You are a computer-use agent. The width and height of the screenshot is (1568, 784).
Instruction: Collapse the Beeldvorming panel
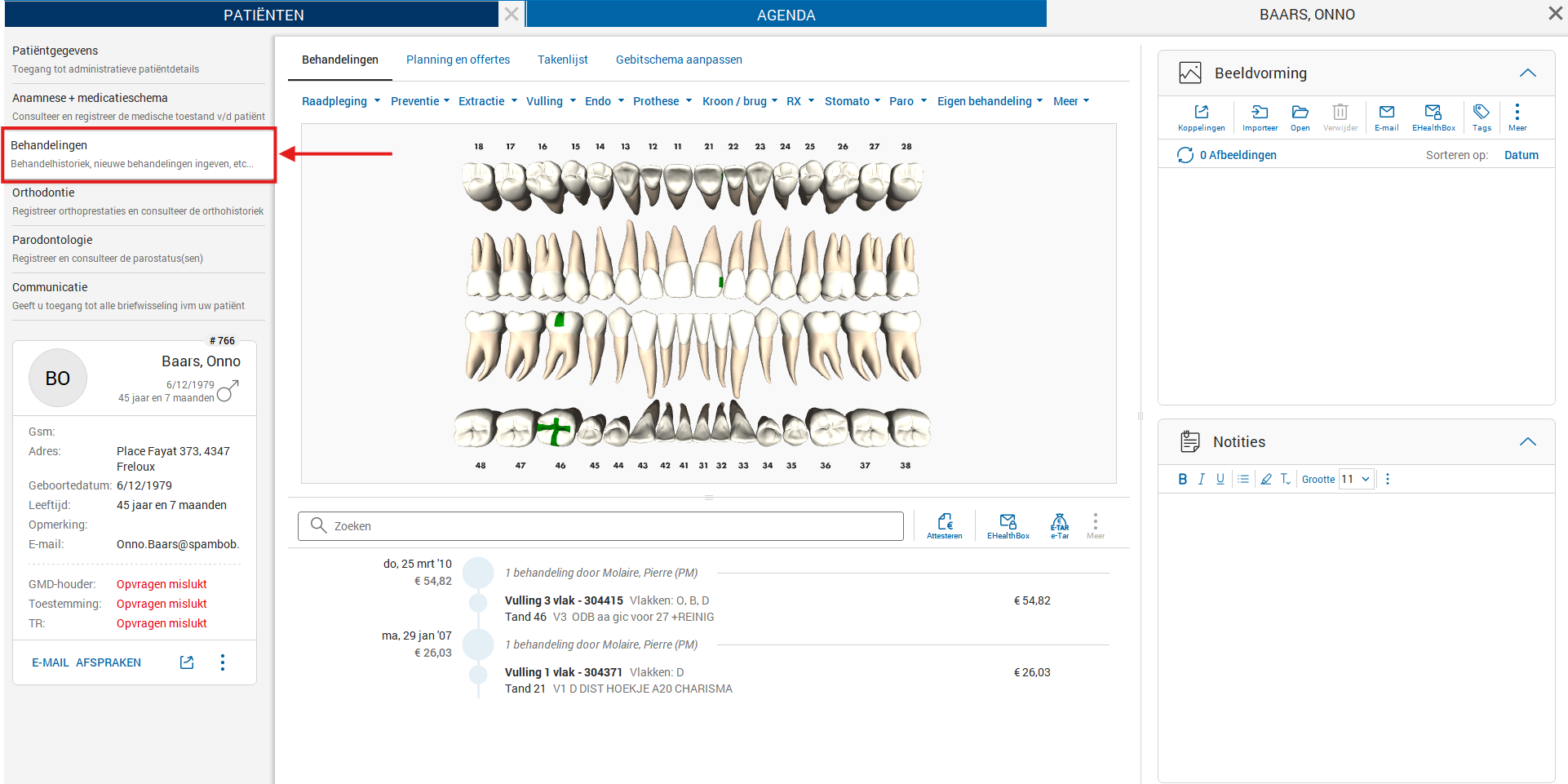tap(1527, 73)
